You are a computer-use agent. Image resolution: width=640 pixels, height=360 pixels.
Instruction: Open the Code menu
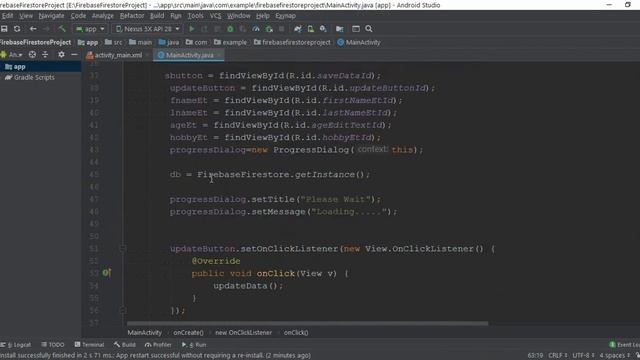78,16
